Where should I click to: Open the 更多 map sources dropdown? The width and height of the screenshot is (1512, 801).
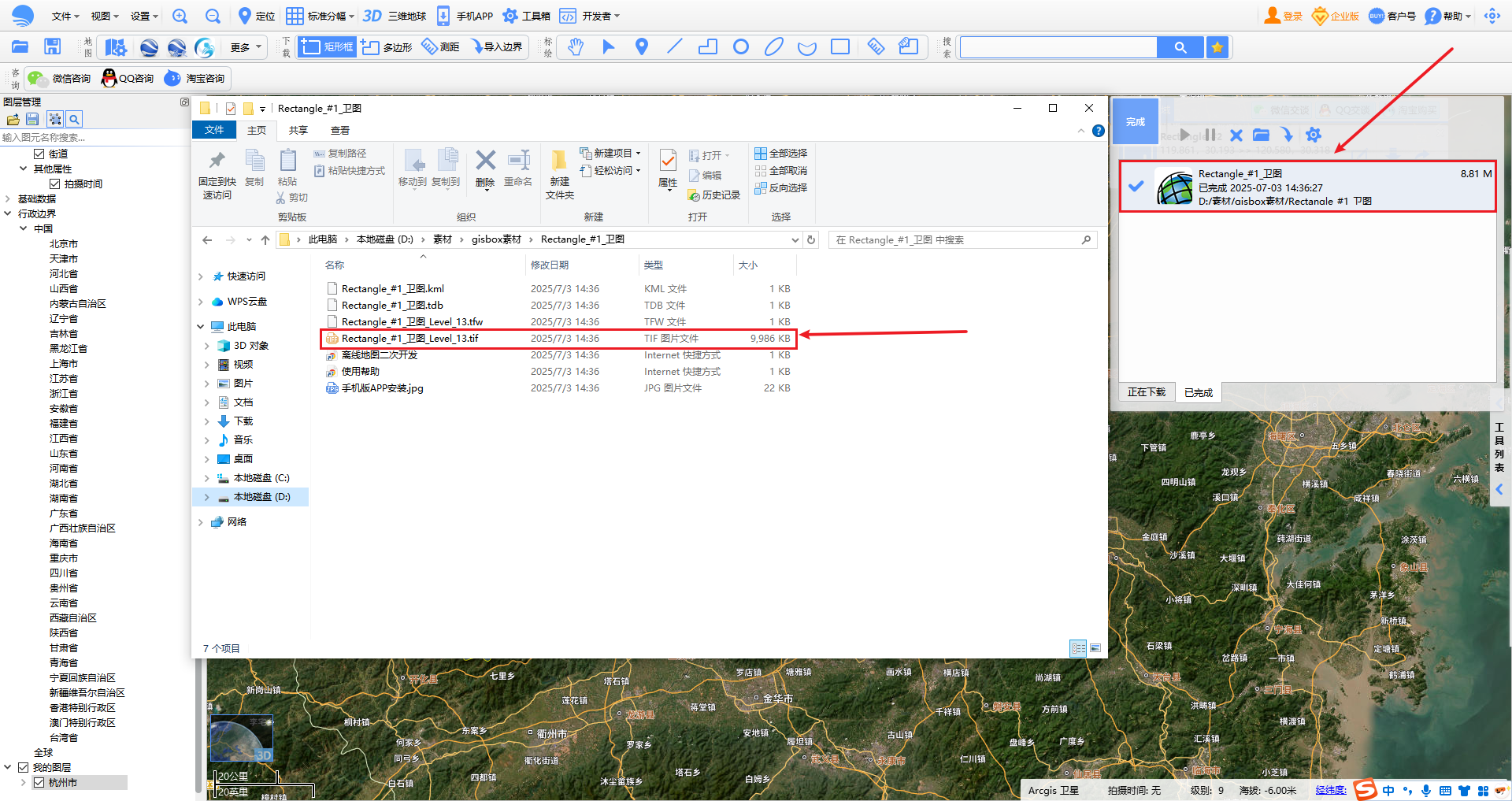click(x=246, y=47)
